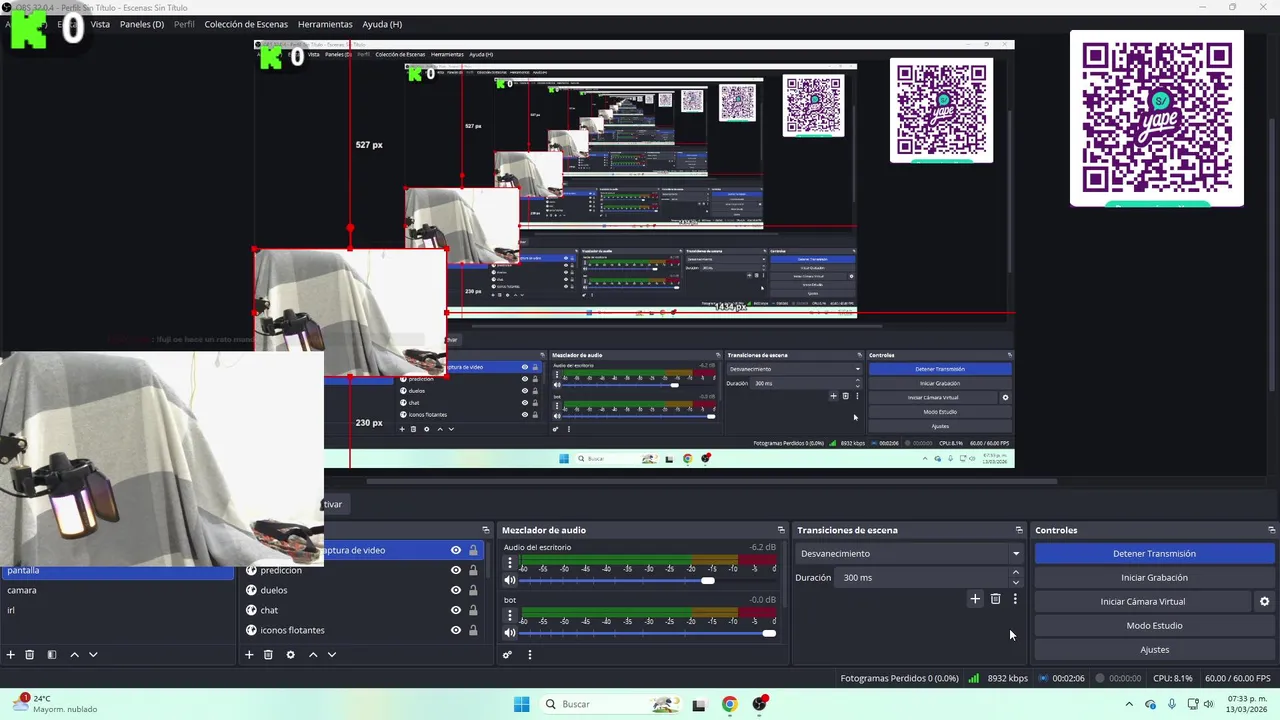Screen dimensions: 1280x720
Task: Open Colección de Escenas menu
Action: [246, 24]
